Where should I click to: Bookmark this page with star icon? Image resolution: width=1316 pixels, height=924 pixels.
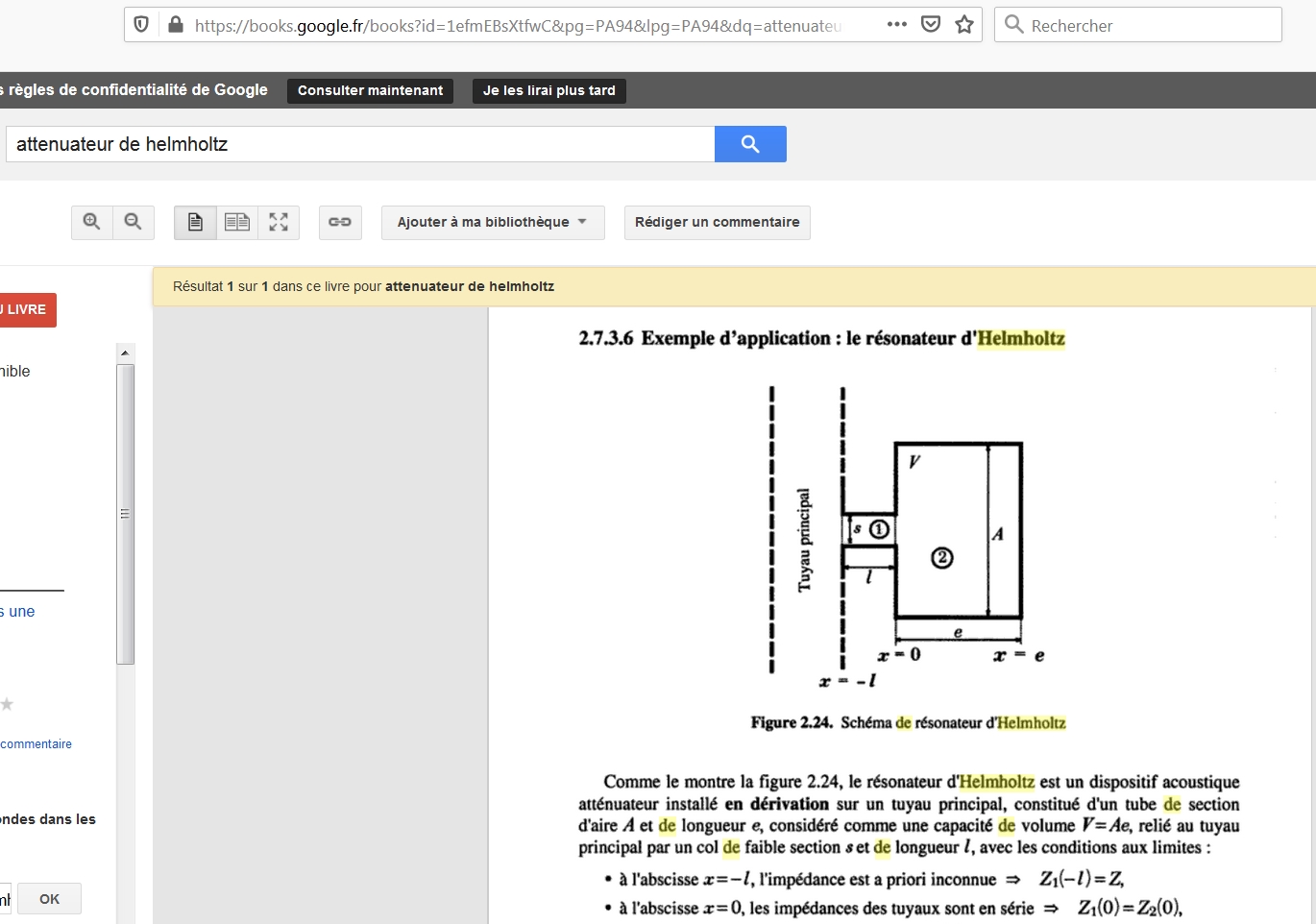964,25
